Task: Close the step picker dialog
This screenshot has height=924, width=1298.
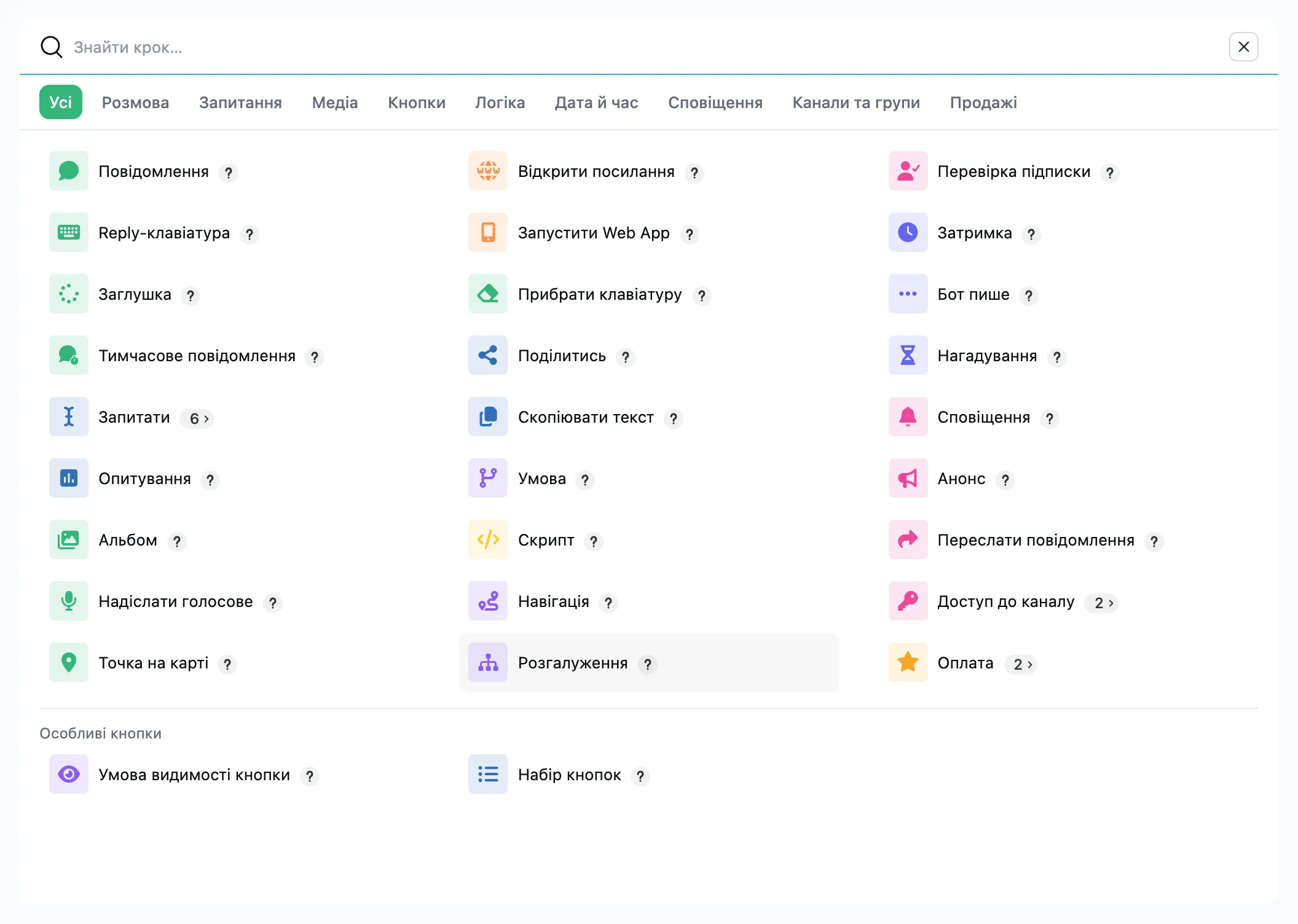Action: [x=1244, y=47]
